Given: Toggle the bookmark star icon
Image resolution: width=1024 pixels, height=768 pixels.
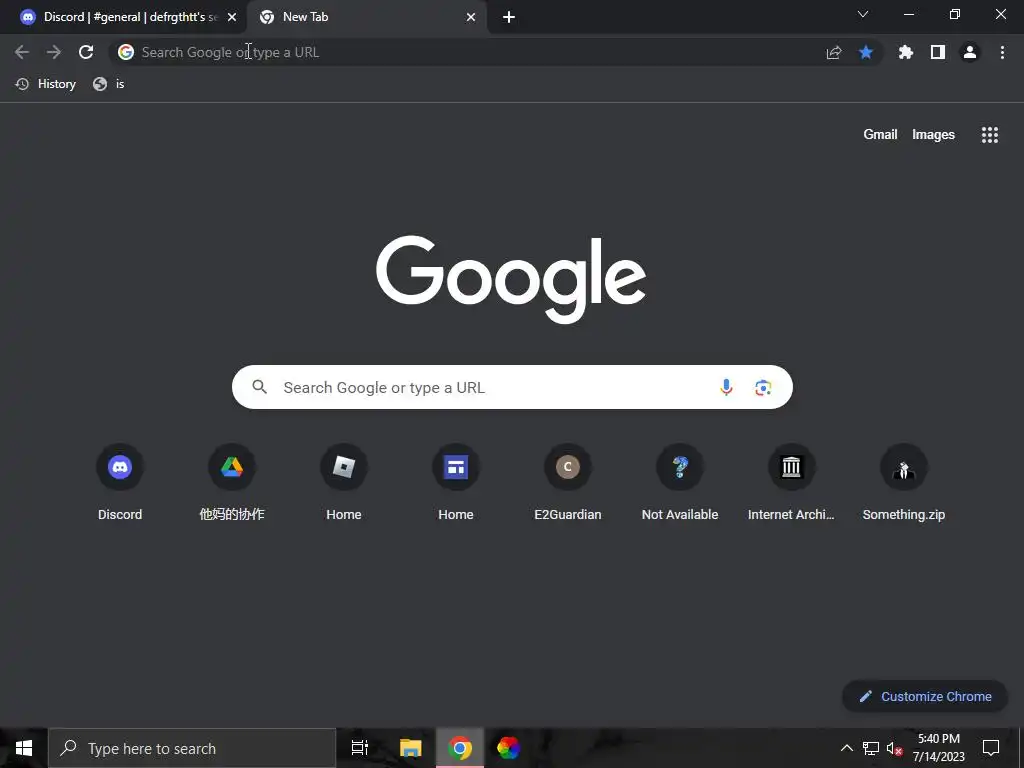Looking at the screenshot, I should (x=866, y=52).
